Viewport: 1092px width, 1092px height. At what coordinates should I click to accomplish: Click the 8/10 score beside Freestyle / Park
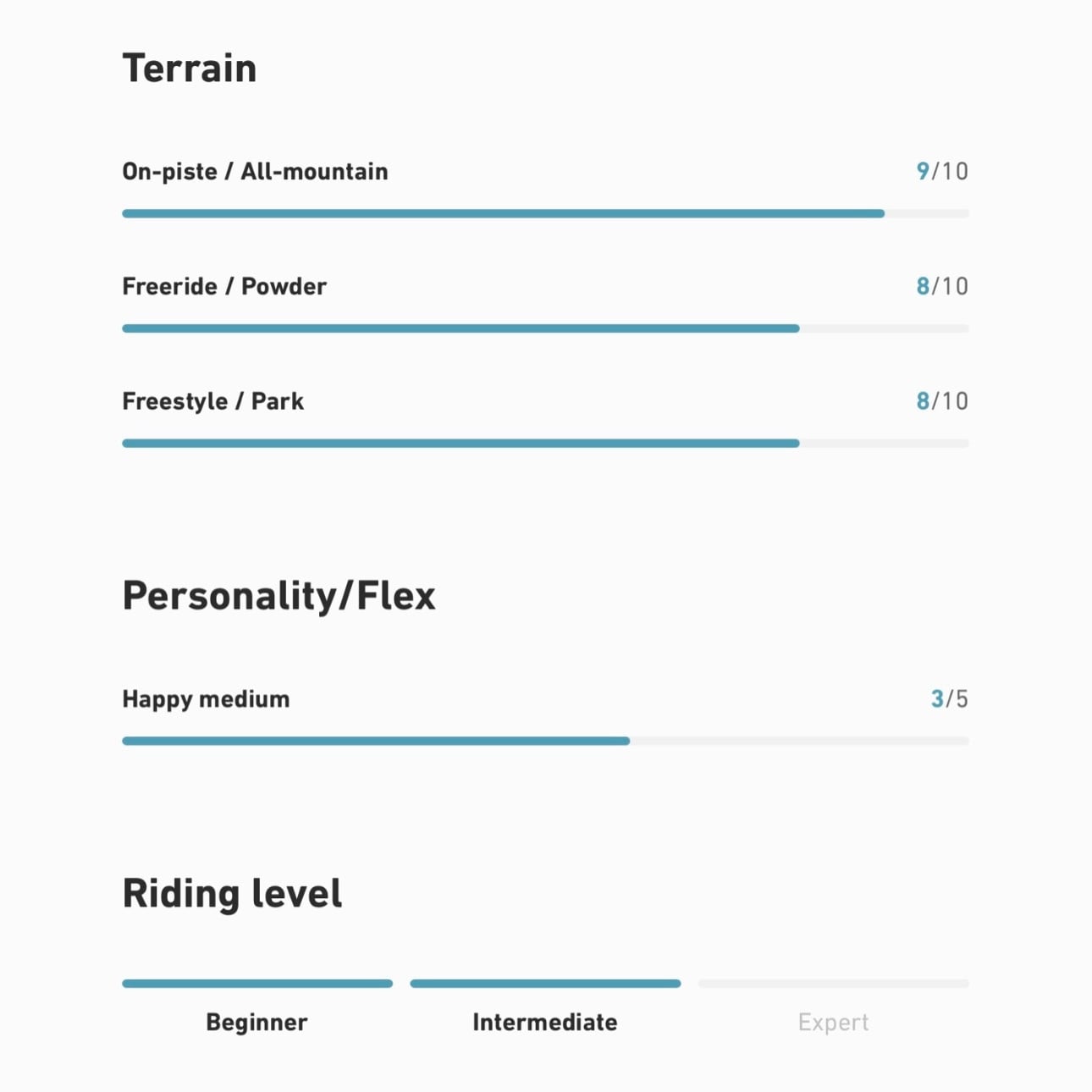(941, 401)
